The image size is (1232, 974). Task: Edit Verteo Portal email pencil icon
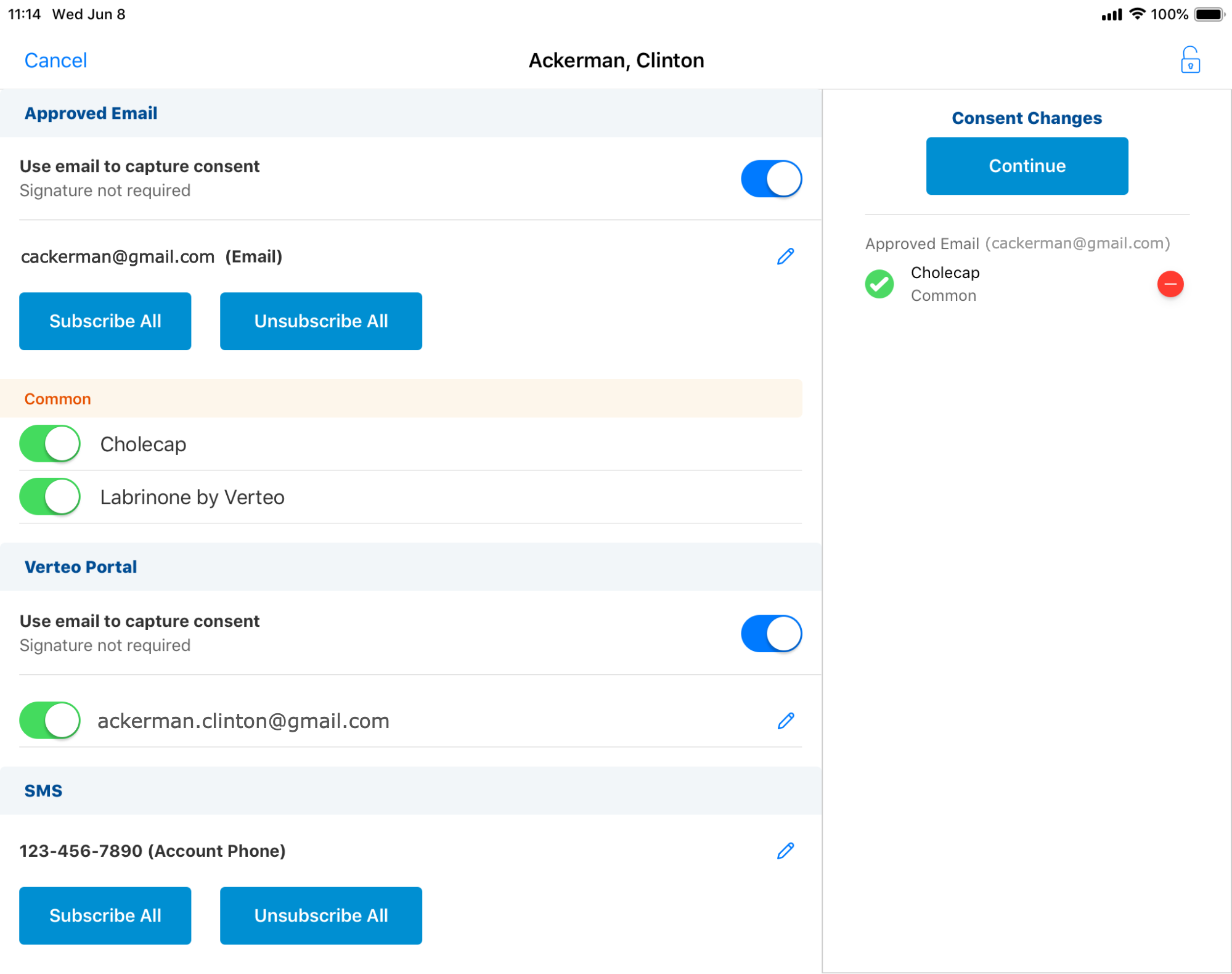(785, 721)
